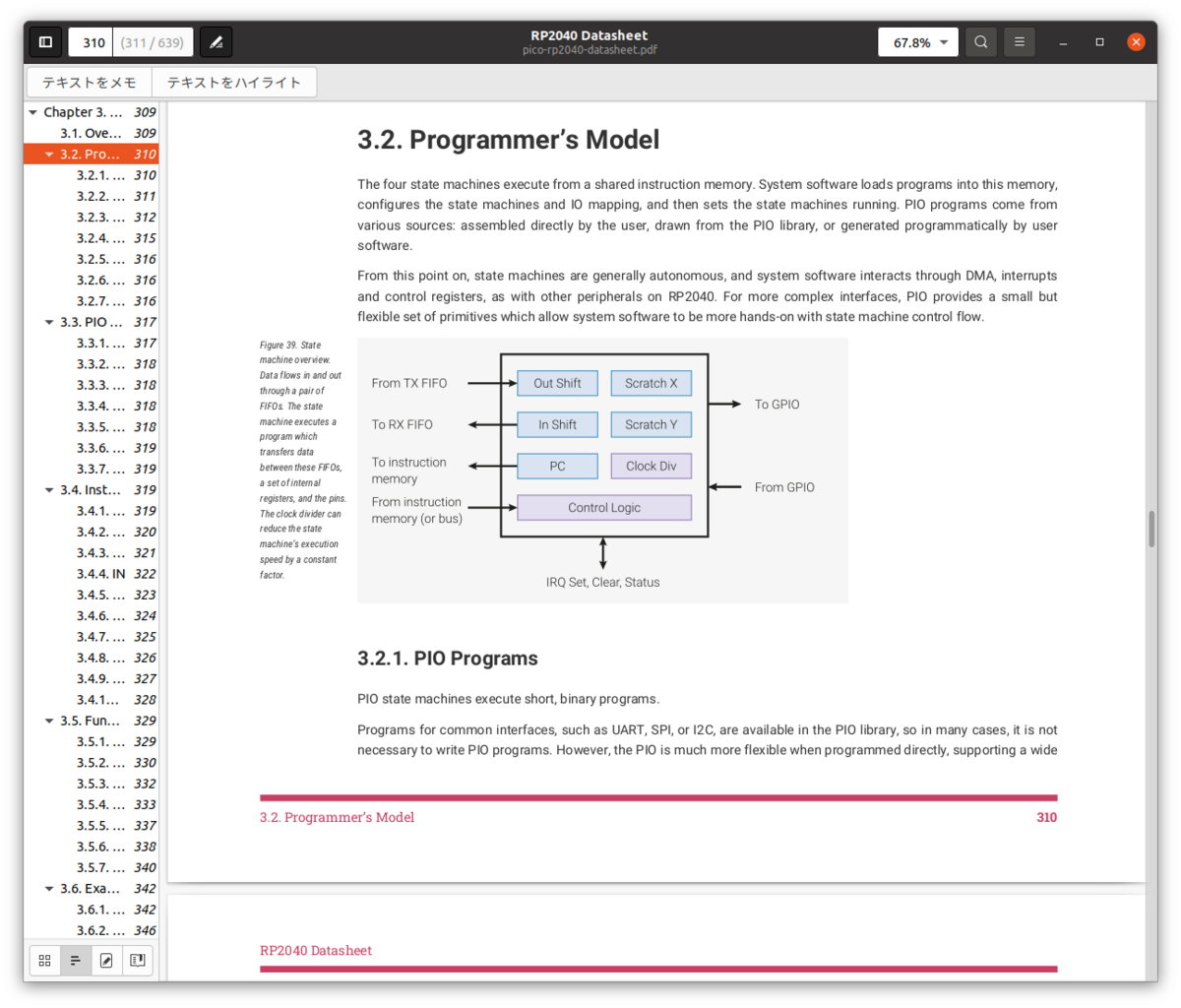The image size is (1181, 1008).
Task: Jump to outline entry 3.3.1. page 317
Action: point(92,343)
